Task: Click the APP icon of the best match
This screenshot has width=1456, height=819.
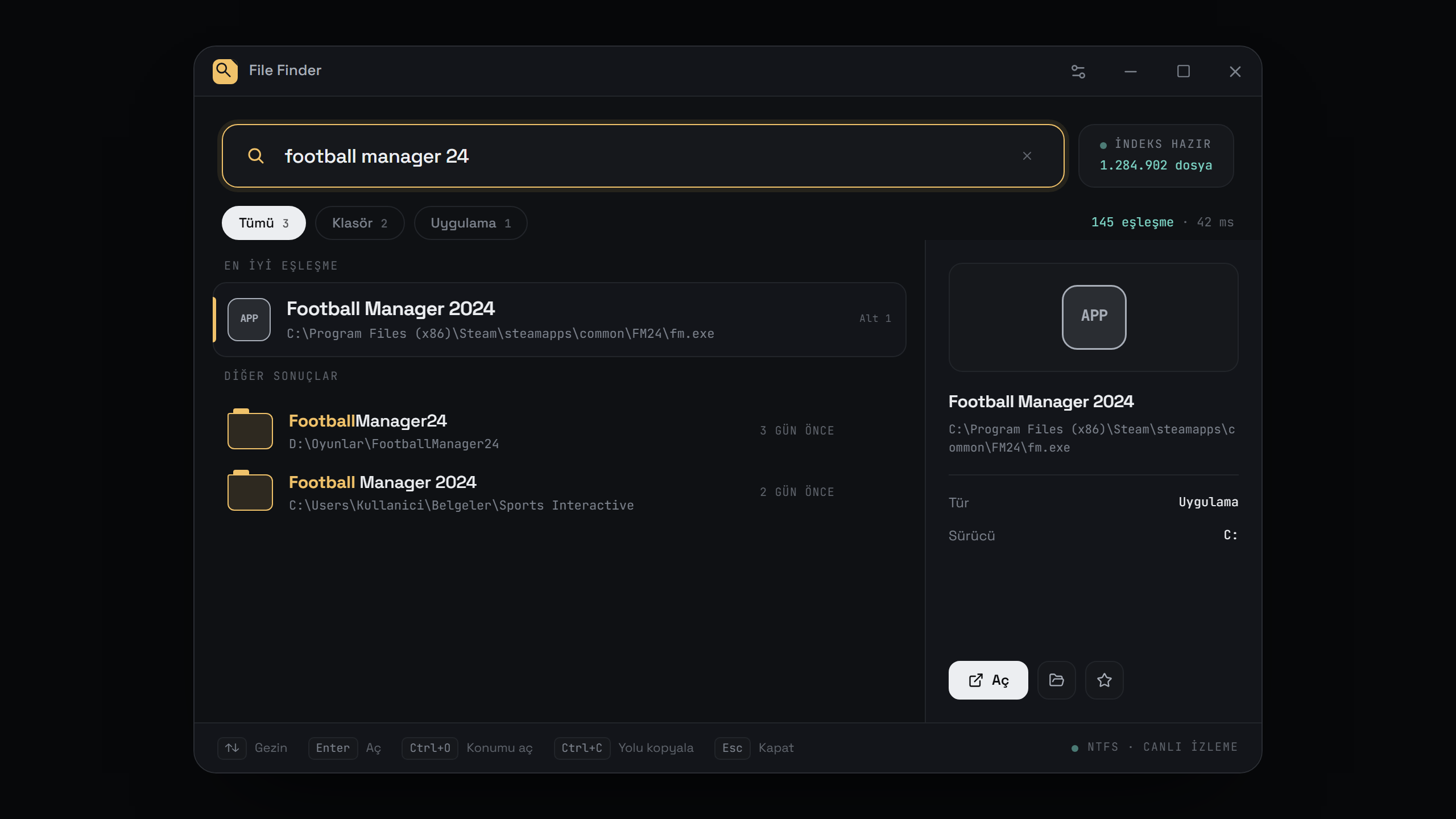Action: click(x=249, y=320)
